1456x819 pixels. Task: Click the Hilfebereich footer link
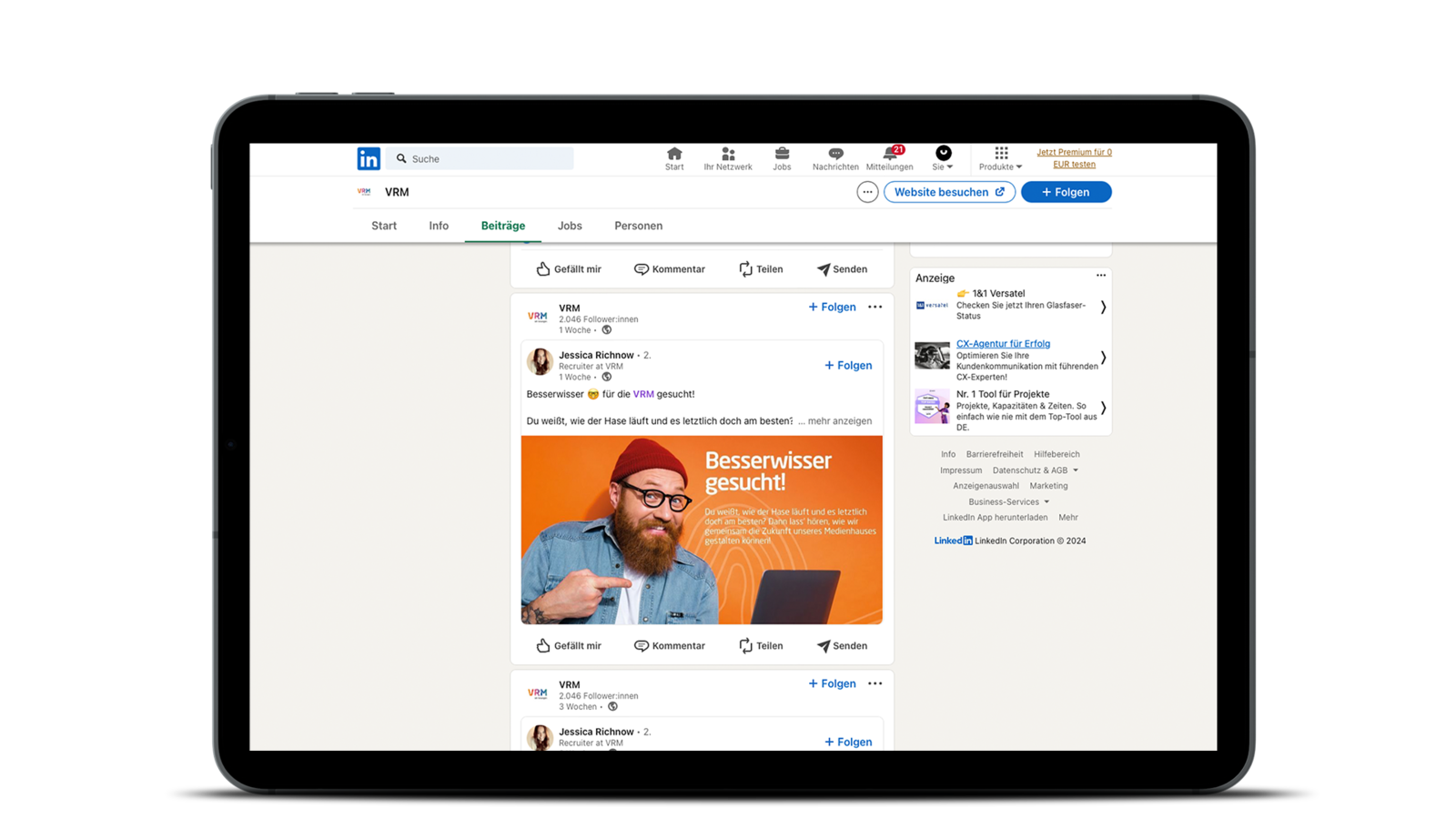pyautogui.click(x=1057, y=454)
